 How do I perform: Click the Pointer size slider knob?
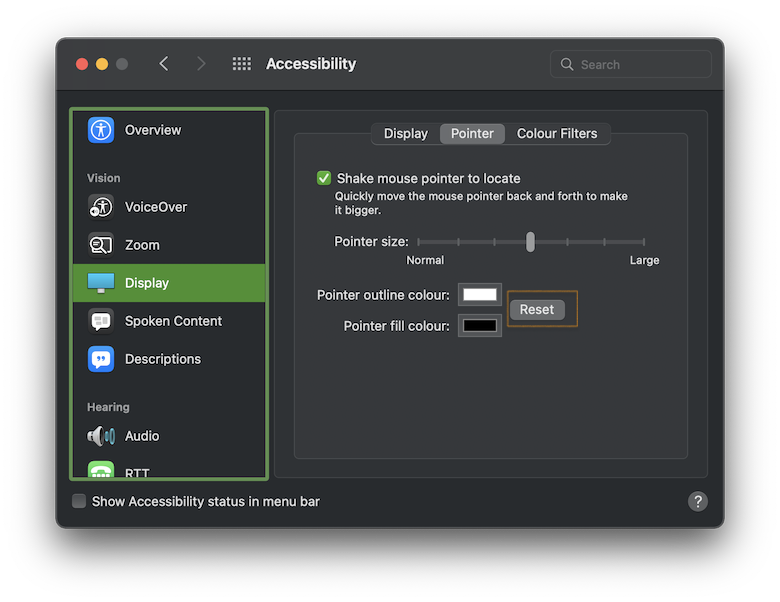pos(530,242)
